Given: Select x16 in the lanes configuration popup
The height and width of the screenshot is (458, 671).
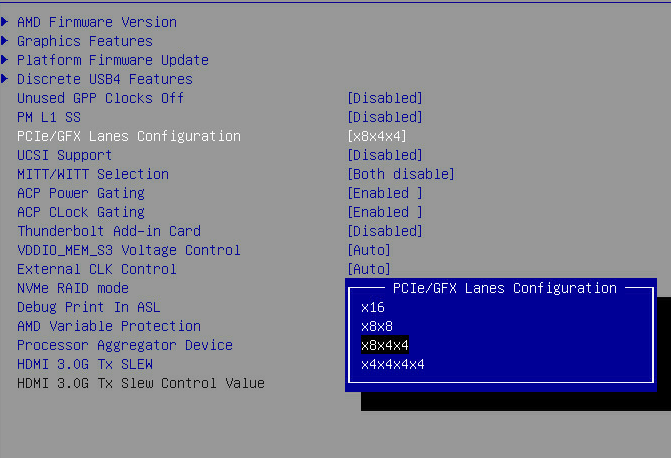Looking at the screenshot, I should [373, 307].
